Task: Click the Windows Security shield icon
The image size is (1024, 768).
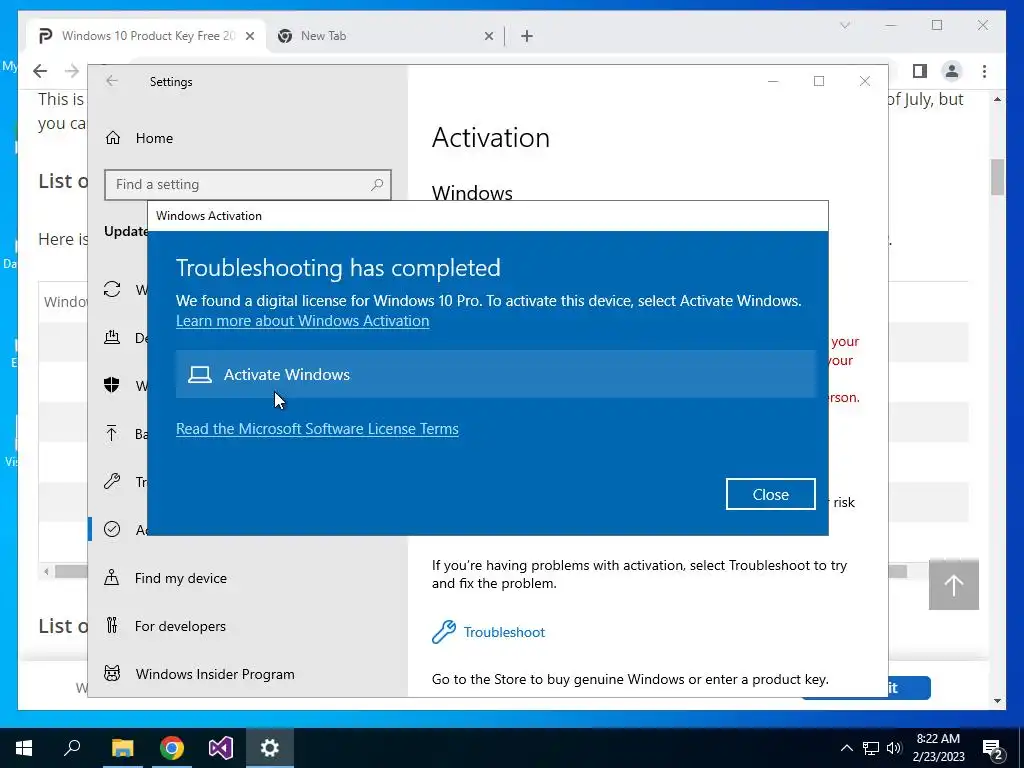Action: pos(112,385)
